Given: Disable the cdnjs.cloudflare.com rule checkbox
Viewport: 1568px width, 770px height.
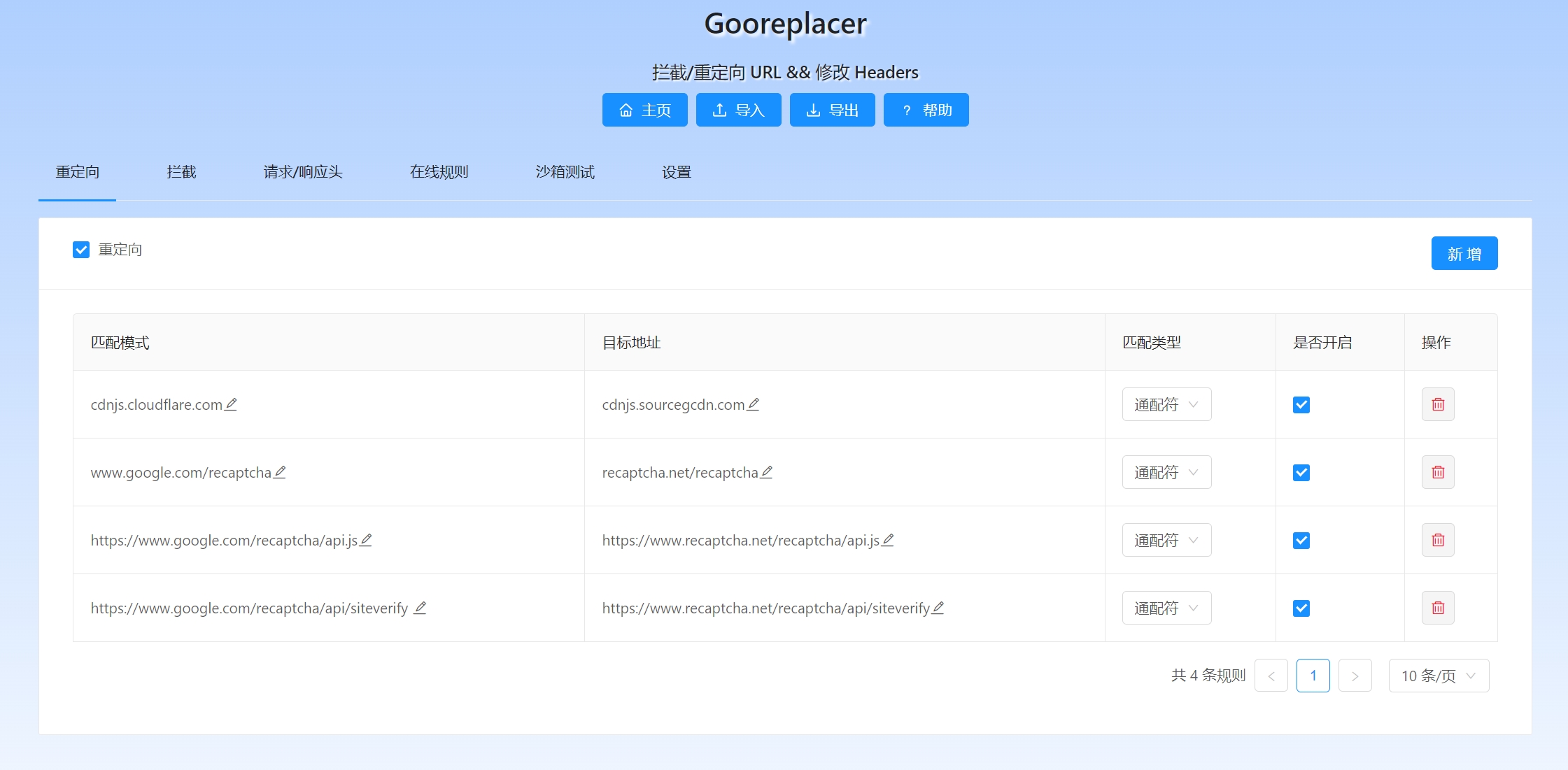Looking at the screenshot, I should click(1301, 405).
